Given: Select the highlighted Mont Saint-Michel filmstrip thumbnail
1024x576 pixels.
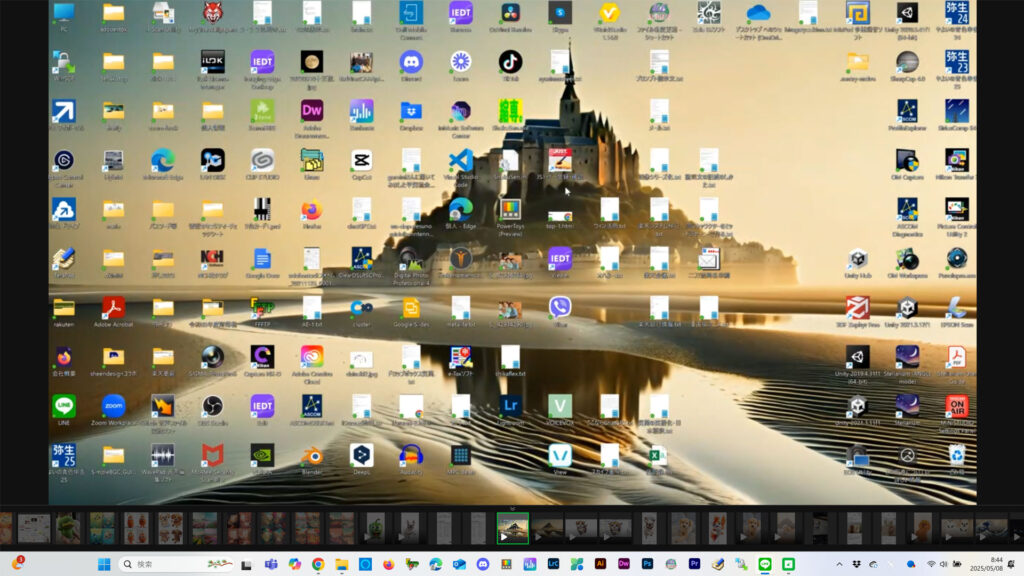Looking at the screenshot, I should click(x=513, y=528).
